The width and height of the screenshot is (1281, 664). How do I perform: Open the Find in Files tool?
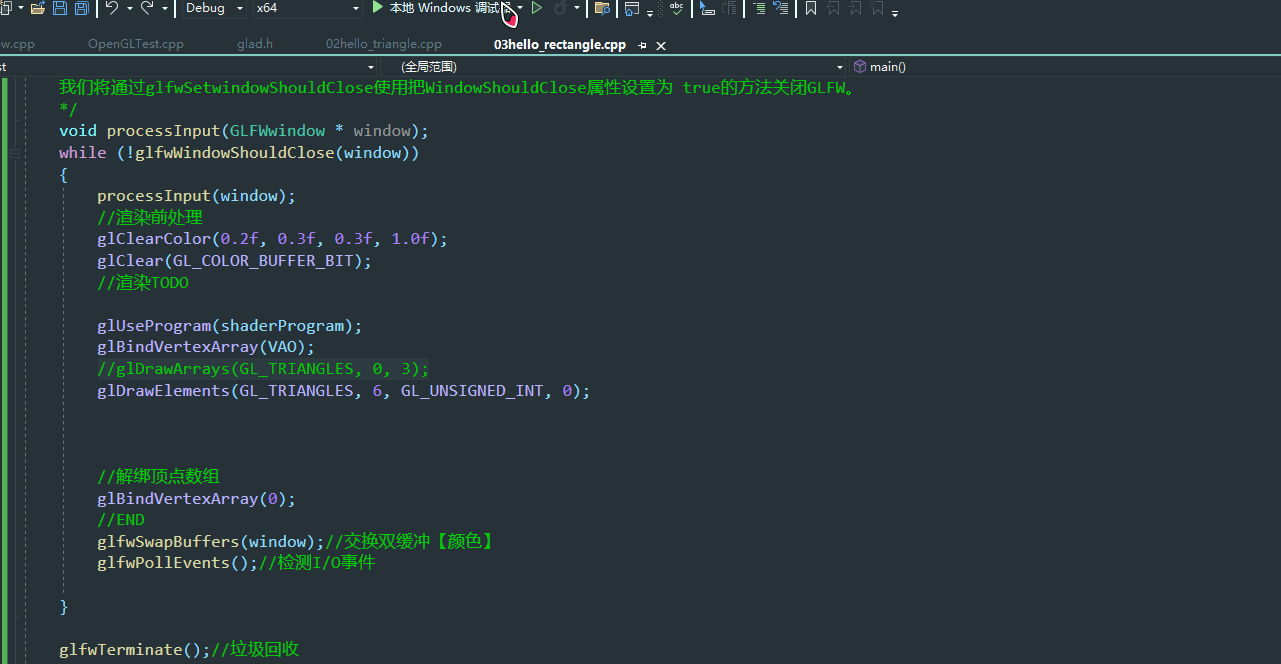[602, 9]
